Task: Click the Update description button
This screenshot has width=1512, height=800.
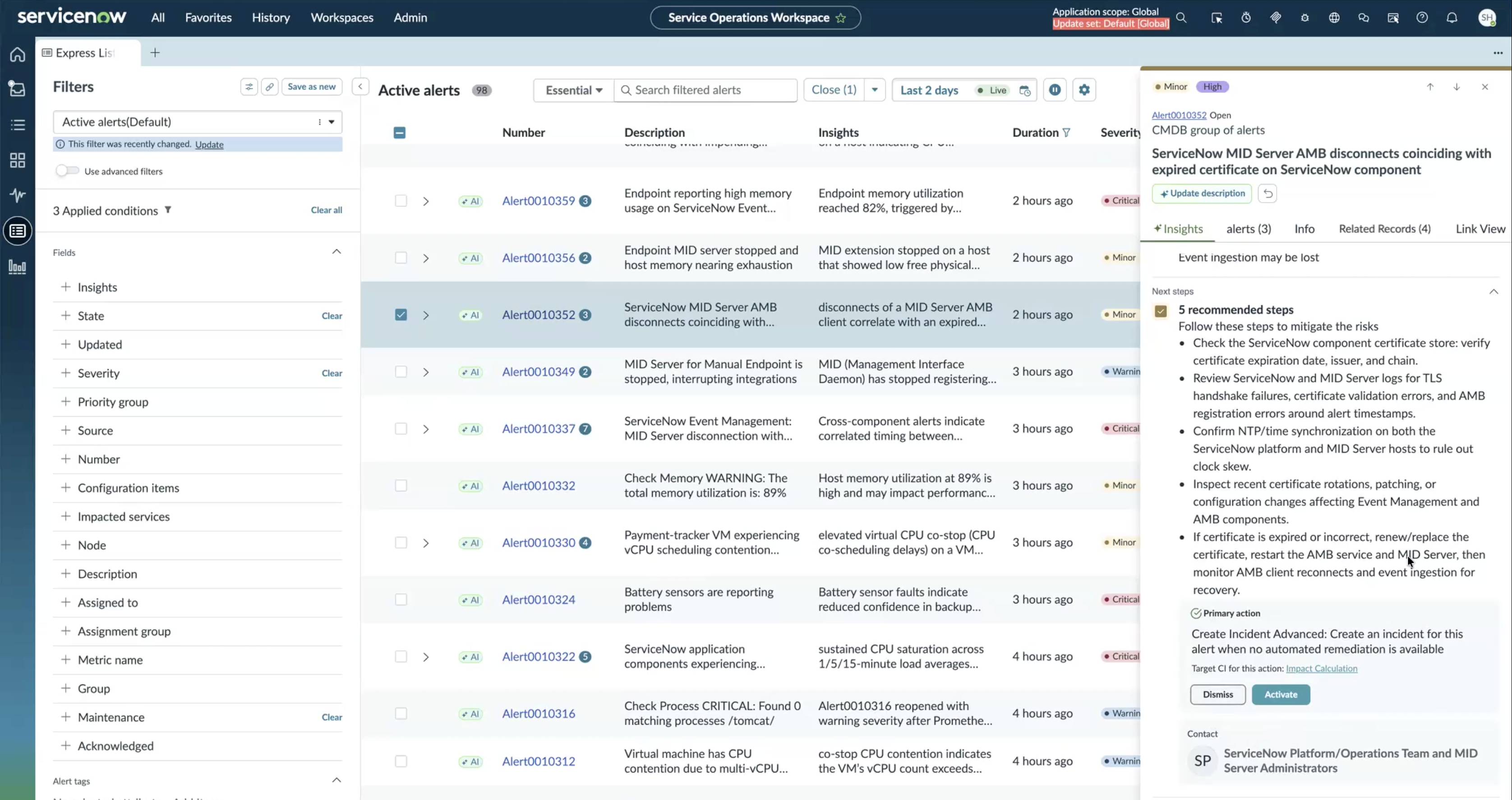Action: pos(1202,194)
